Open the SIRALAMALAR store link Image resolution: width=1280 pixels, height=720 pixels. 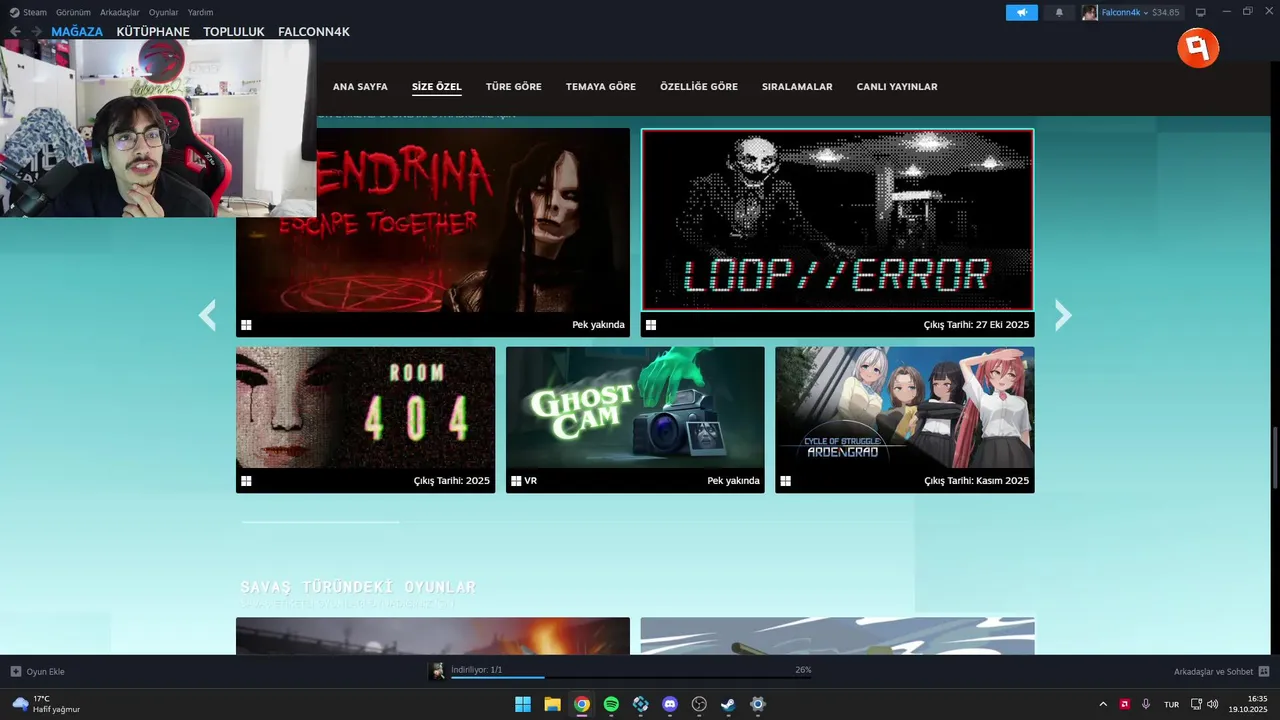[797, 87]
